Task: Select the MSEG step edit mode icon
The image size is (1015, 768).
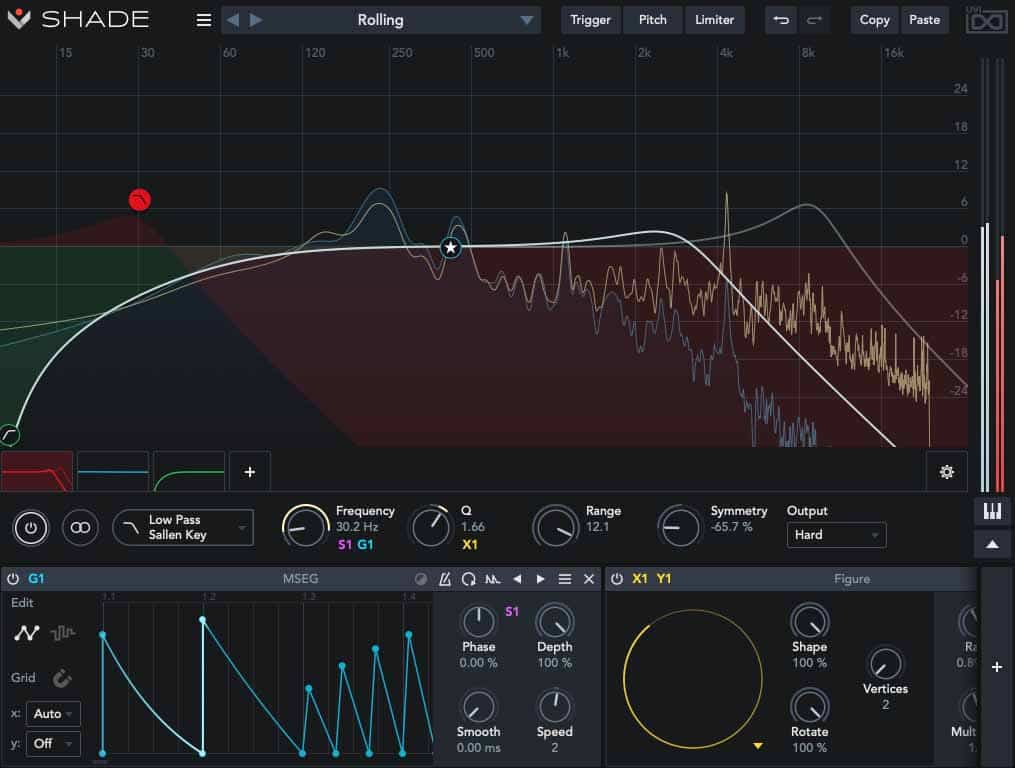Action: pyautogui.click(x=63, y=633)
